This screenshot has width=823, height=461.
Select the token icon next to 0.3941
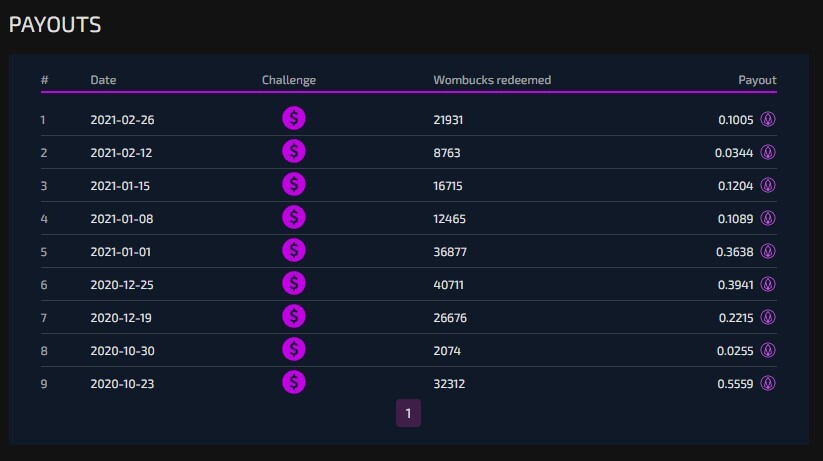(768, 285)
